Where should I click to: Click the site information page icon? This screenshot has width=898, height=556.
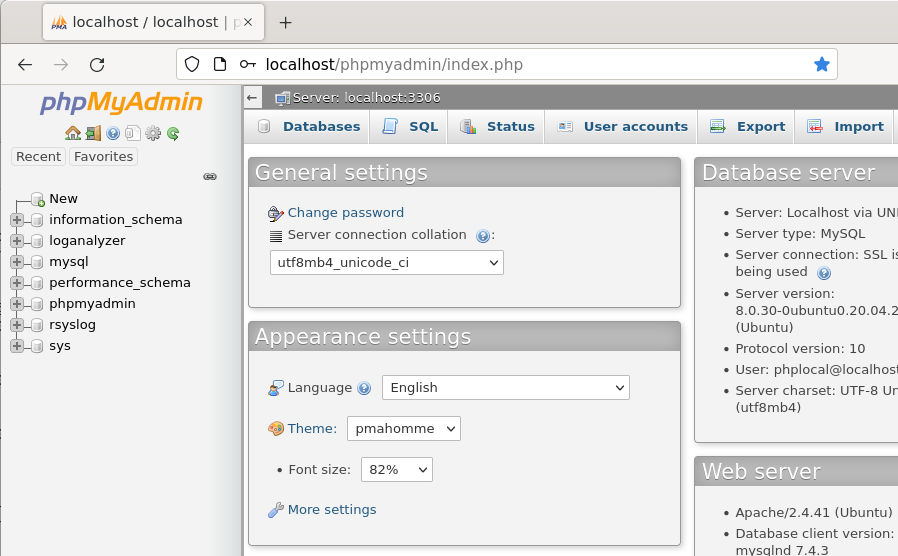tap(220, 64)
